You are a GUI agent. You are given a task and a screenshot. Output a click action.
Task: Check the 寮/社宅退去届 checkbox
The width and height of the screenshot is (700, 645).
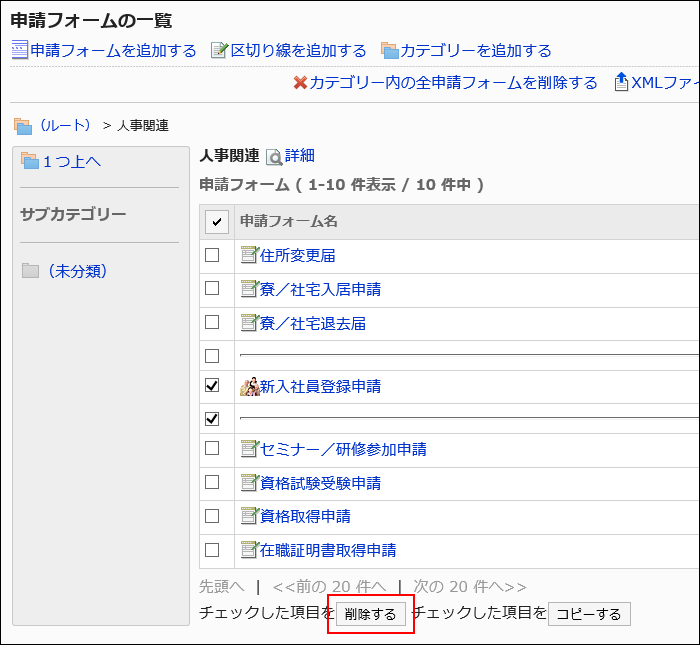pos(212,322)
